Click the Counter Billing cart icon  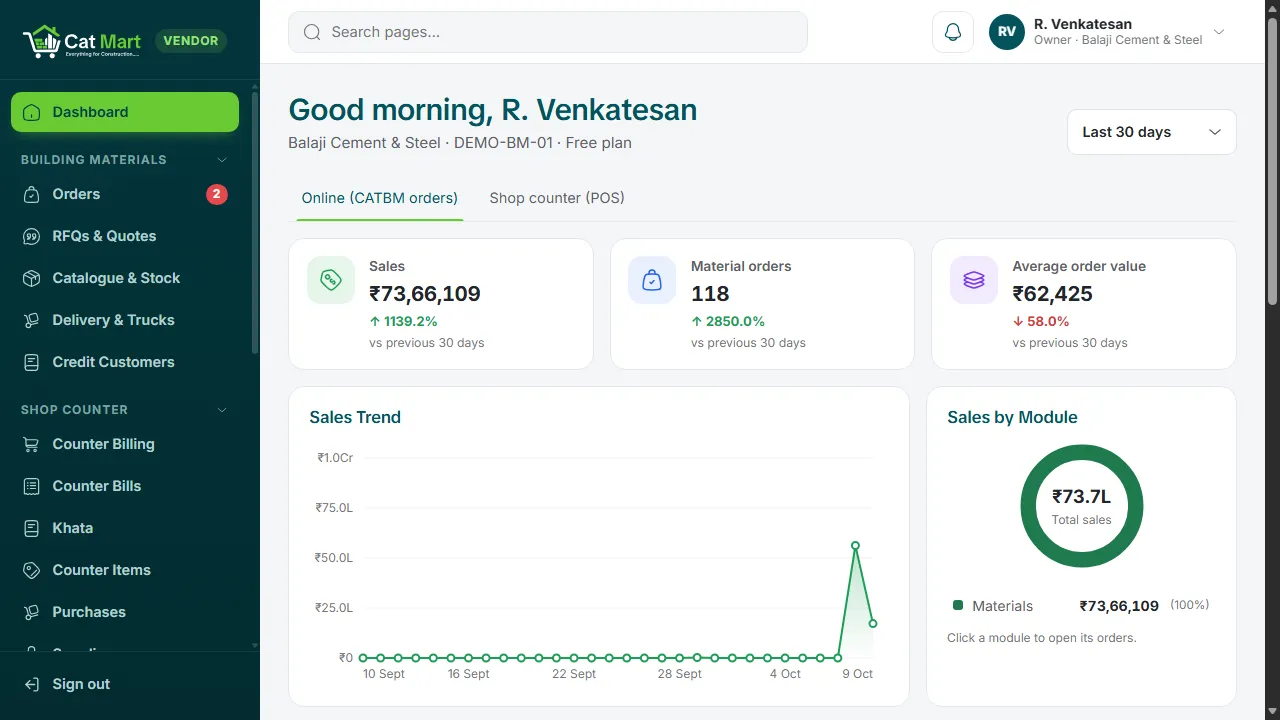coord(32,444)
